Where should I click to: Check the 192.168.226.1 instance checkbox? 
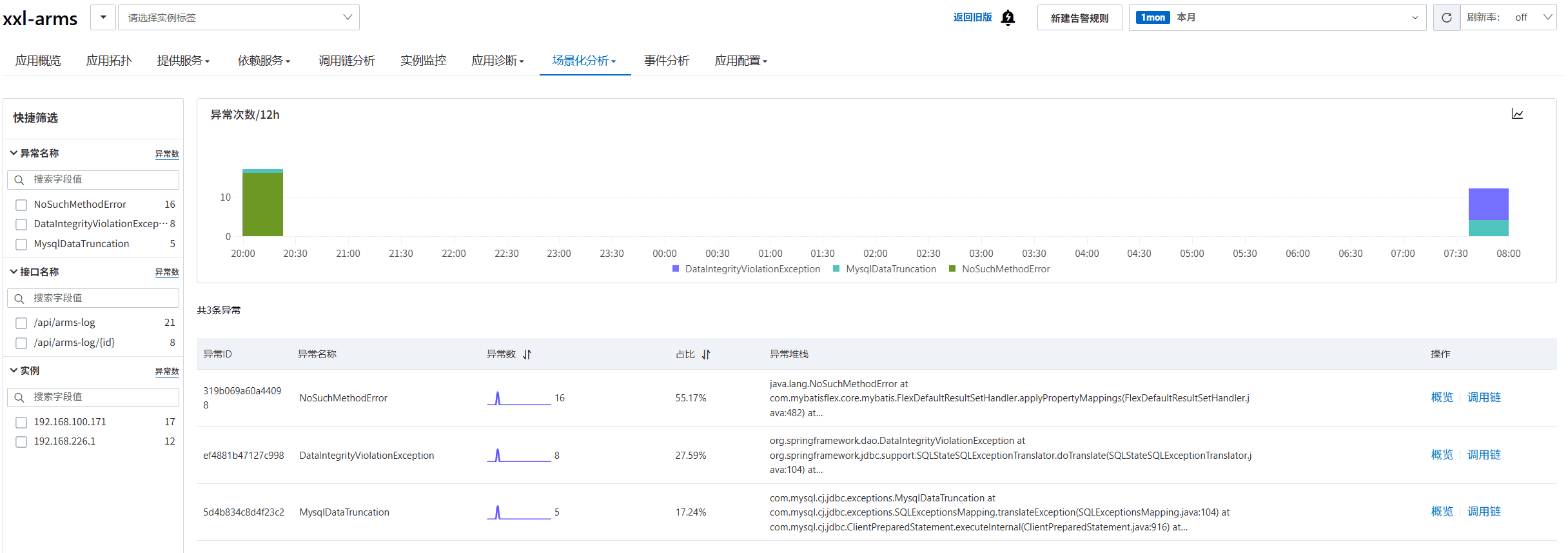click(21, 442)
